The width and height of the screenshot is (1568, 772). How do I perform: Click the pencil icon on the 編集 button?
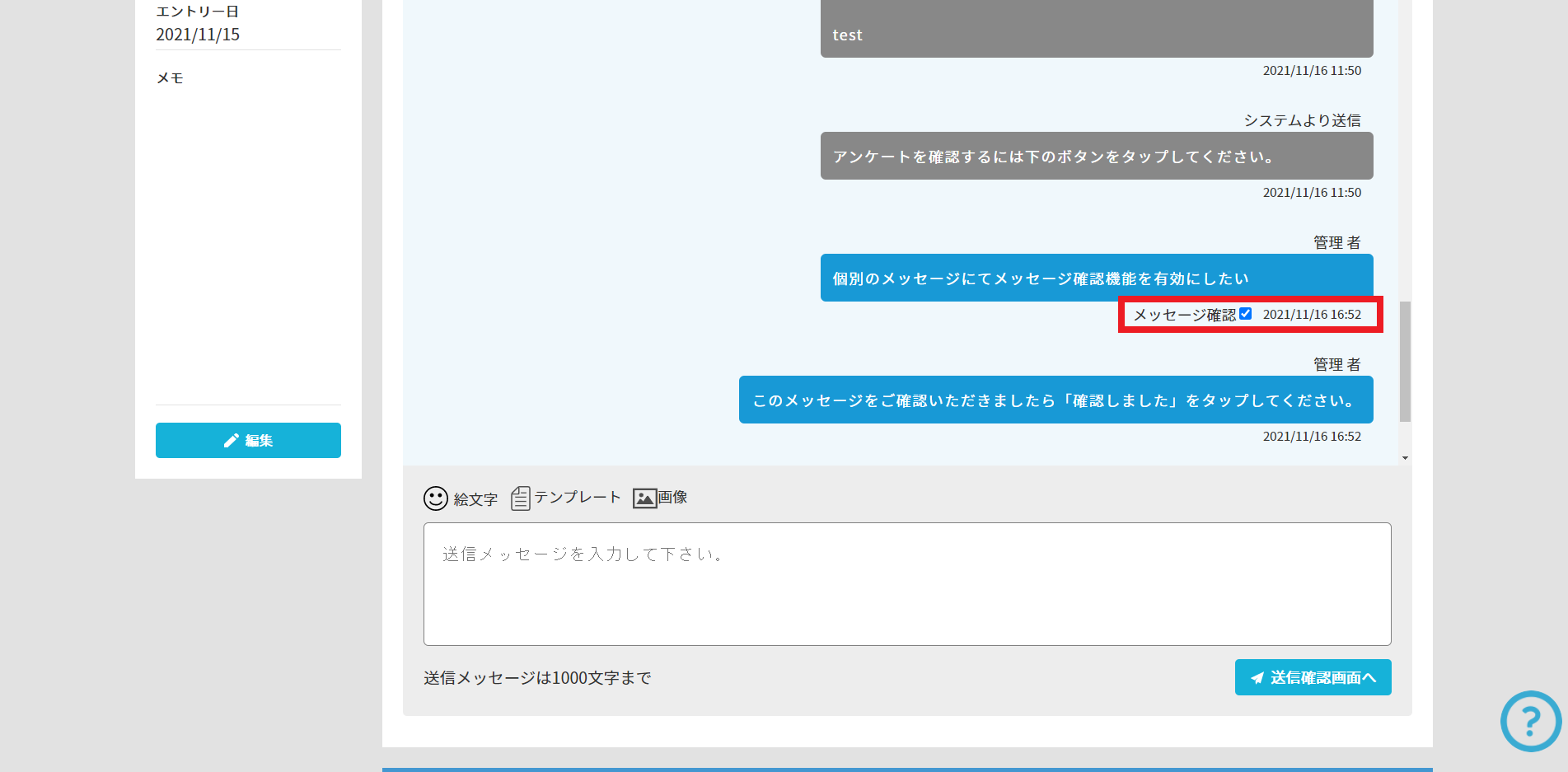pos(231,441)
